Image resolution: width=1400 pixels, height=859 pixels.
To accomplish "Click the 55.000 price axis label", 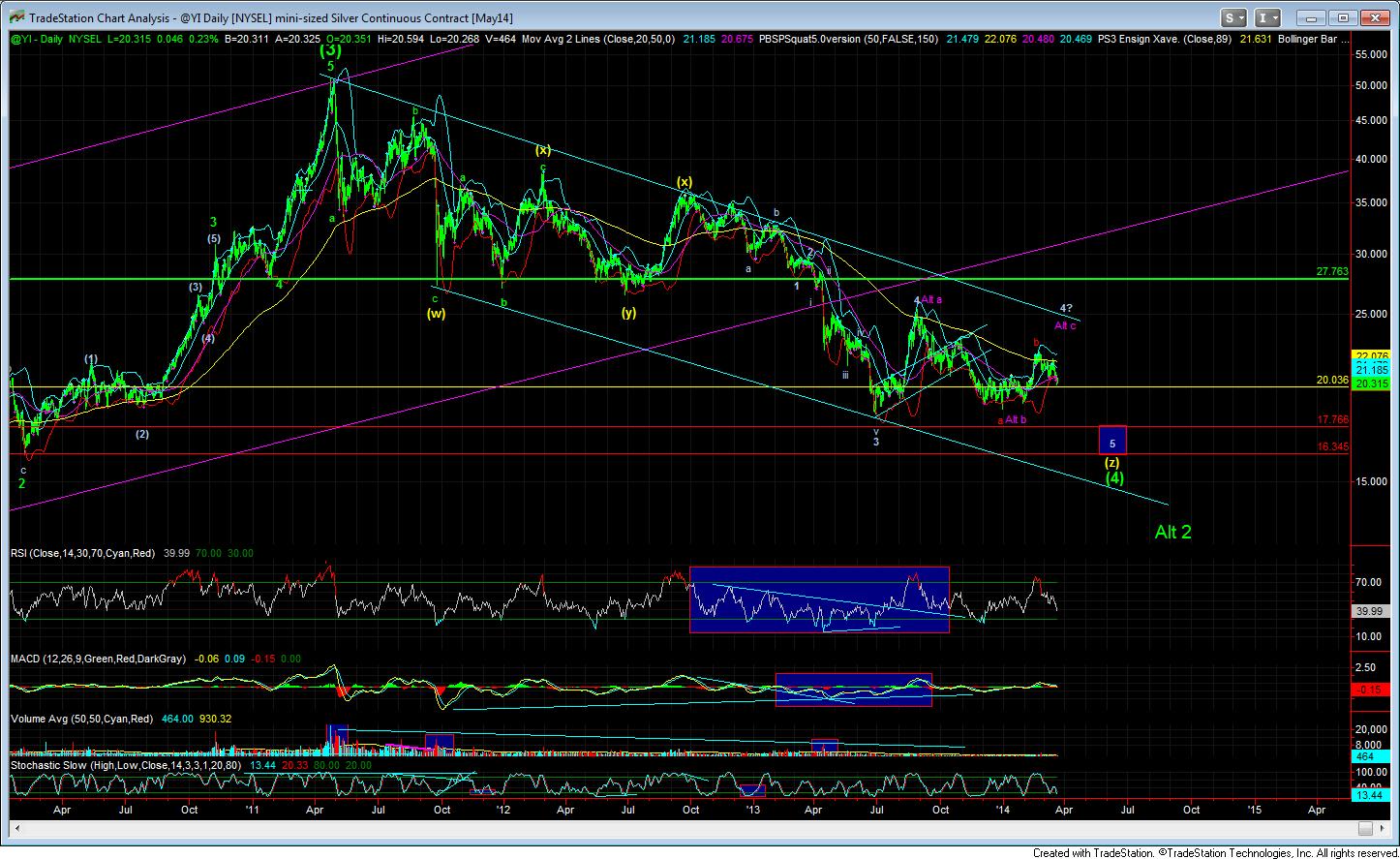I will pos(1371,55).
